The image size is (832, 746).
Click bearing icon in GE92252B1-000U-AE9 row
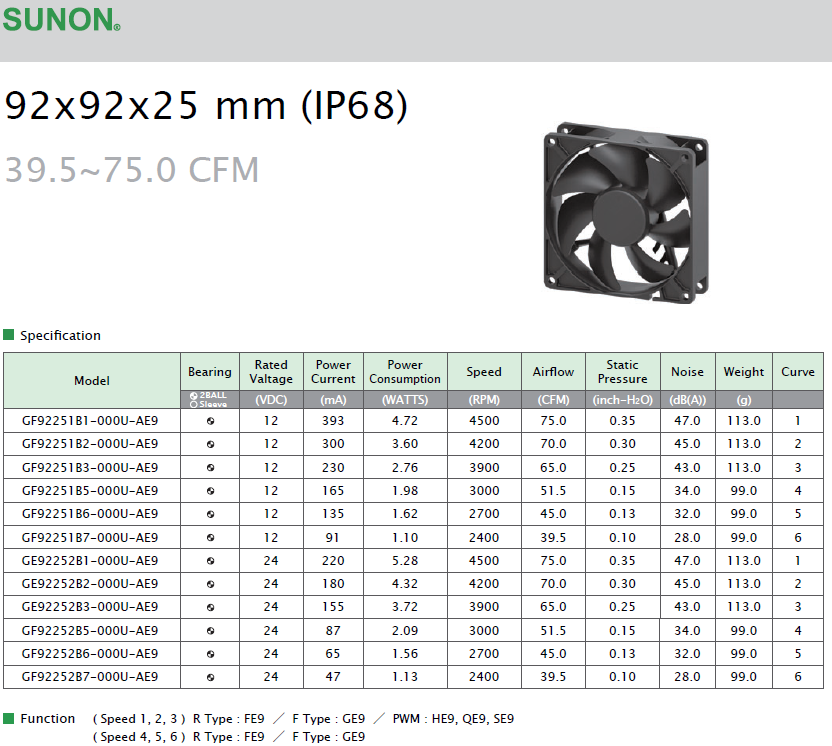click(210, 561)
